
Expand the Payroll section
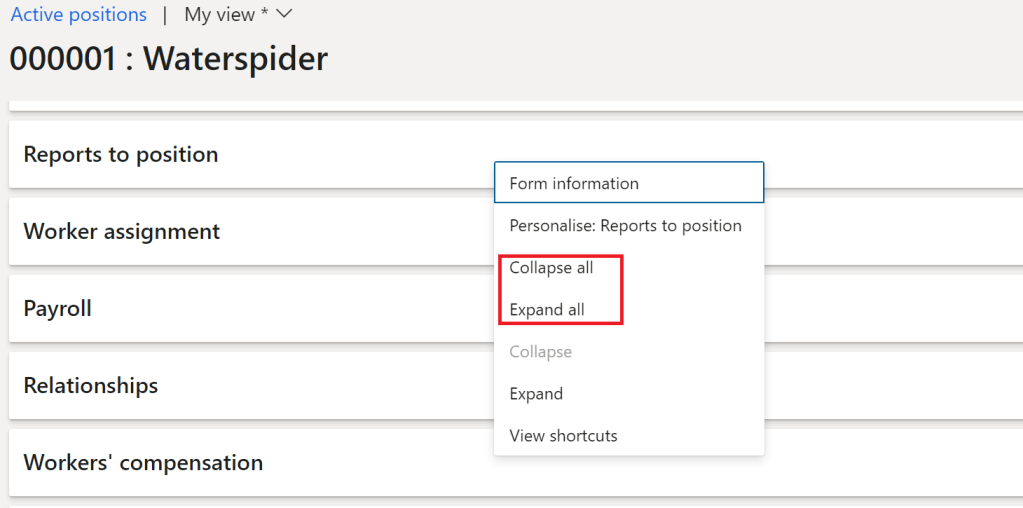tap(57, 309)
